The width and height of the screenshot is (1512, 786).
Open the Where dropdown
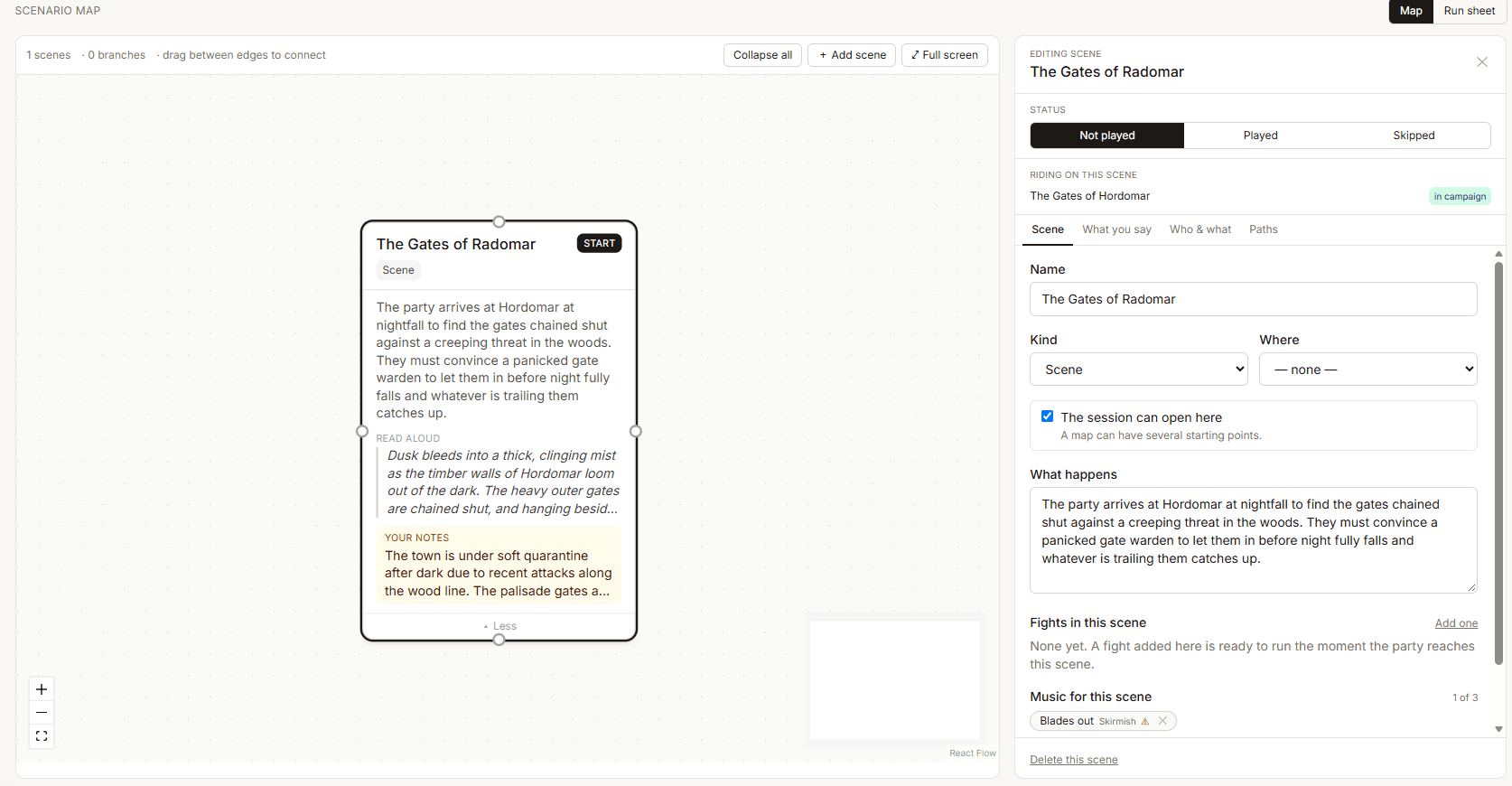coord(1368,370)
